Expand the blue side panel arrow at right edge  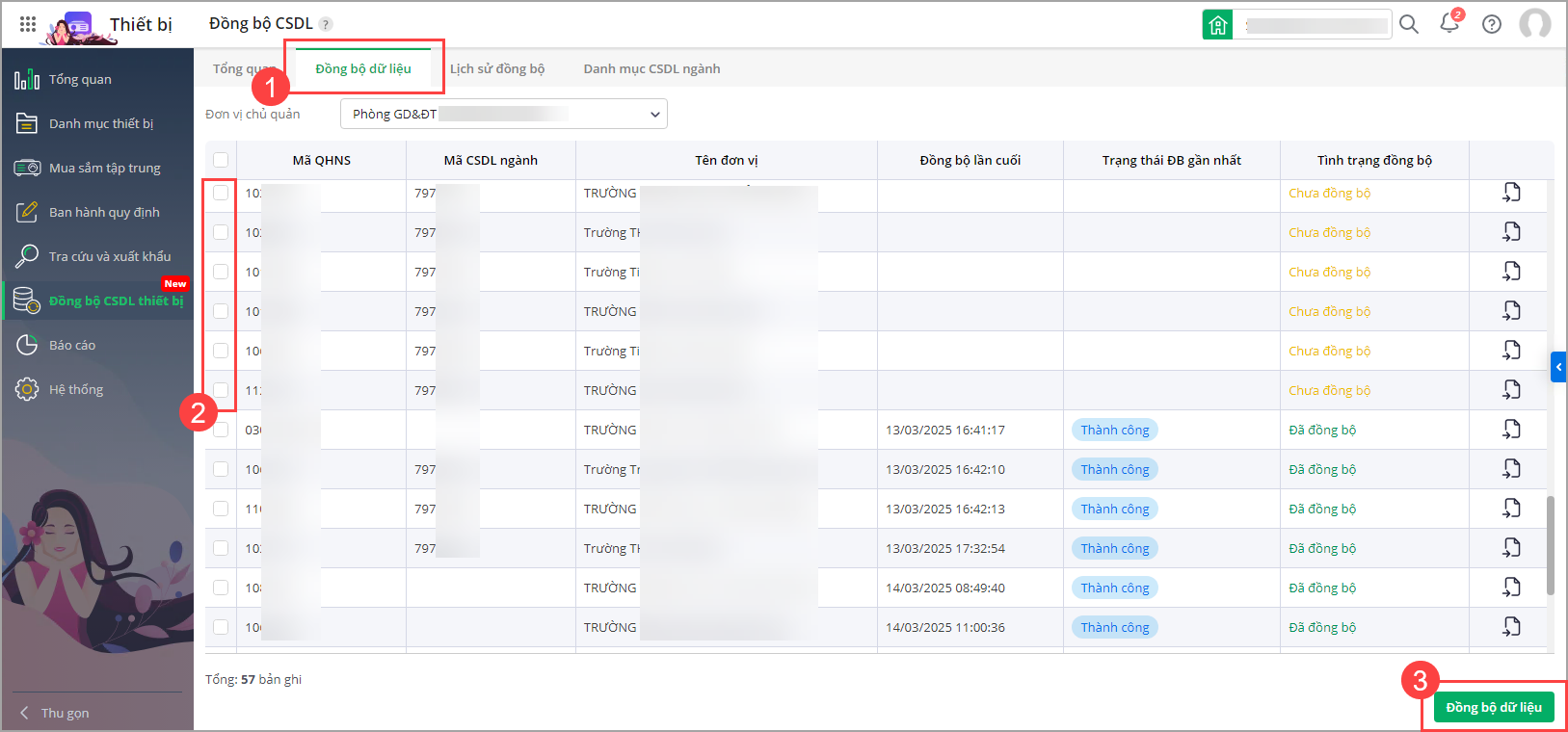coord(1558,367)
